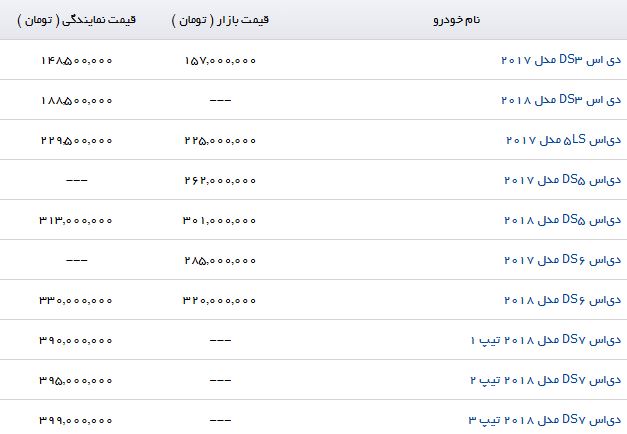Select the DS7 type 3 dealer price 399,000,000

click(x=76, y=421)
